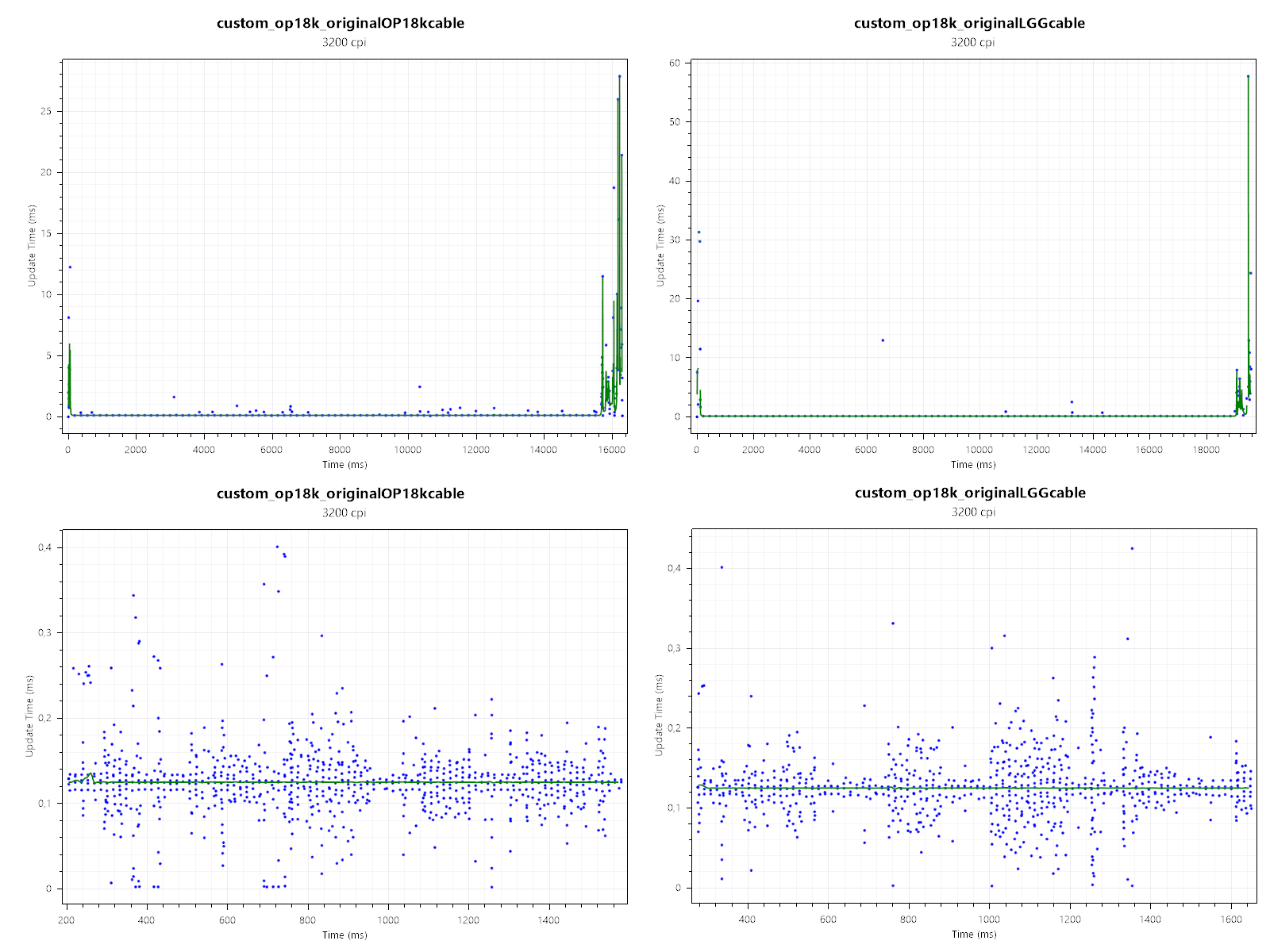Click the 16000 x-axis tick in top-left chart

pos(611,450)
